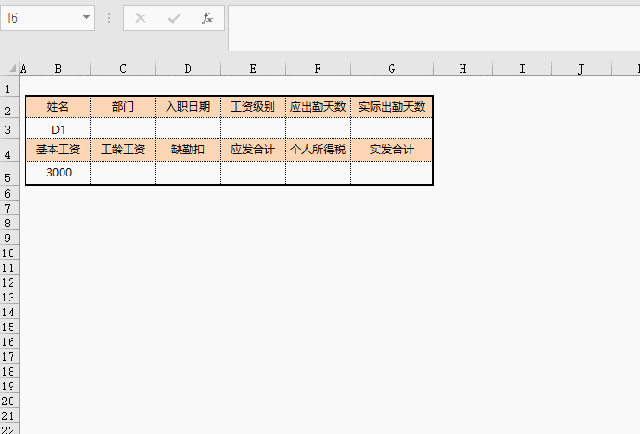Click the name box resize dots handle
The height and width of the screenshot is (434, 640).
[109, 18]
